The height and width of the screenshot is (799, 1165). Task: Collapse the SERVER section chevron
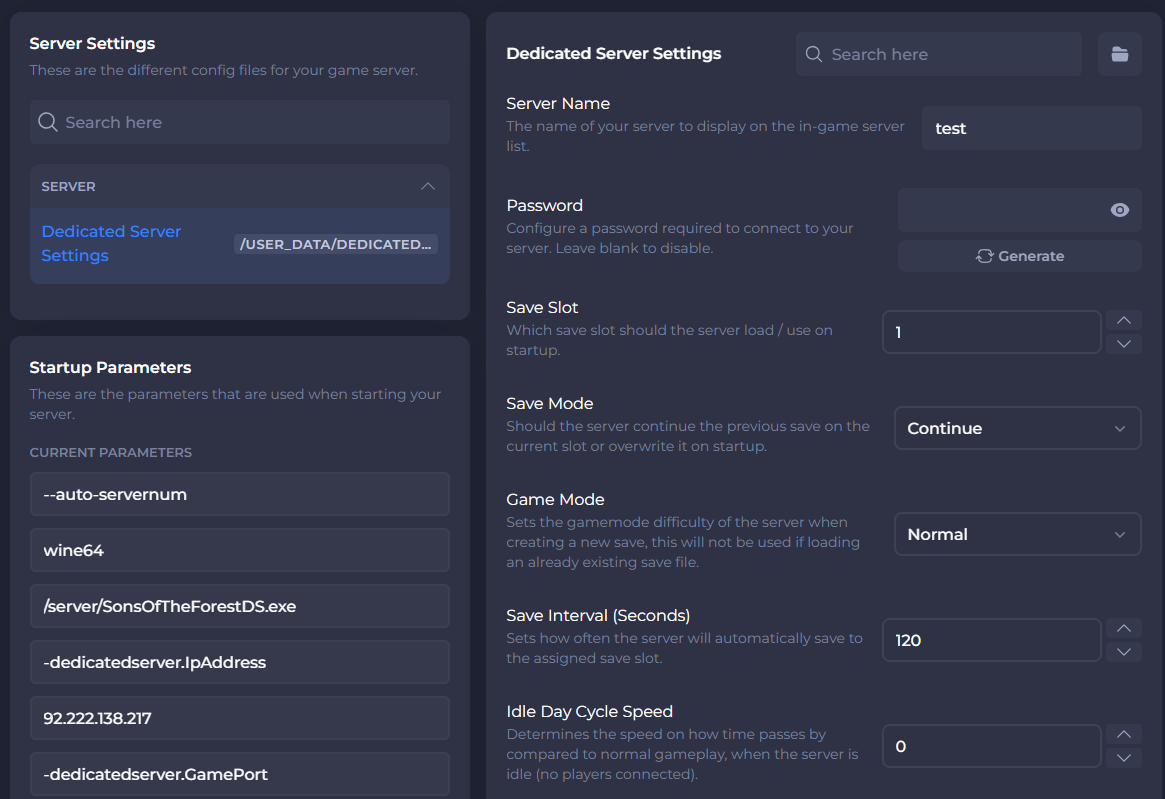pyautogui.click(x=427, y=187)
